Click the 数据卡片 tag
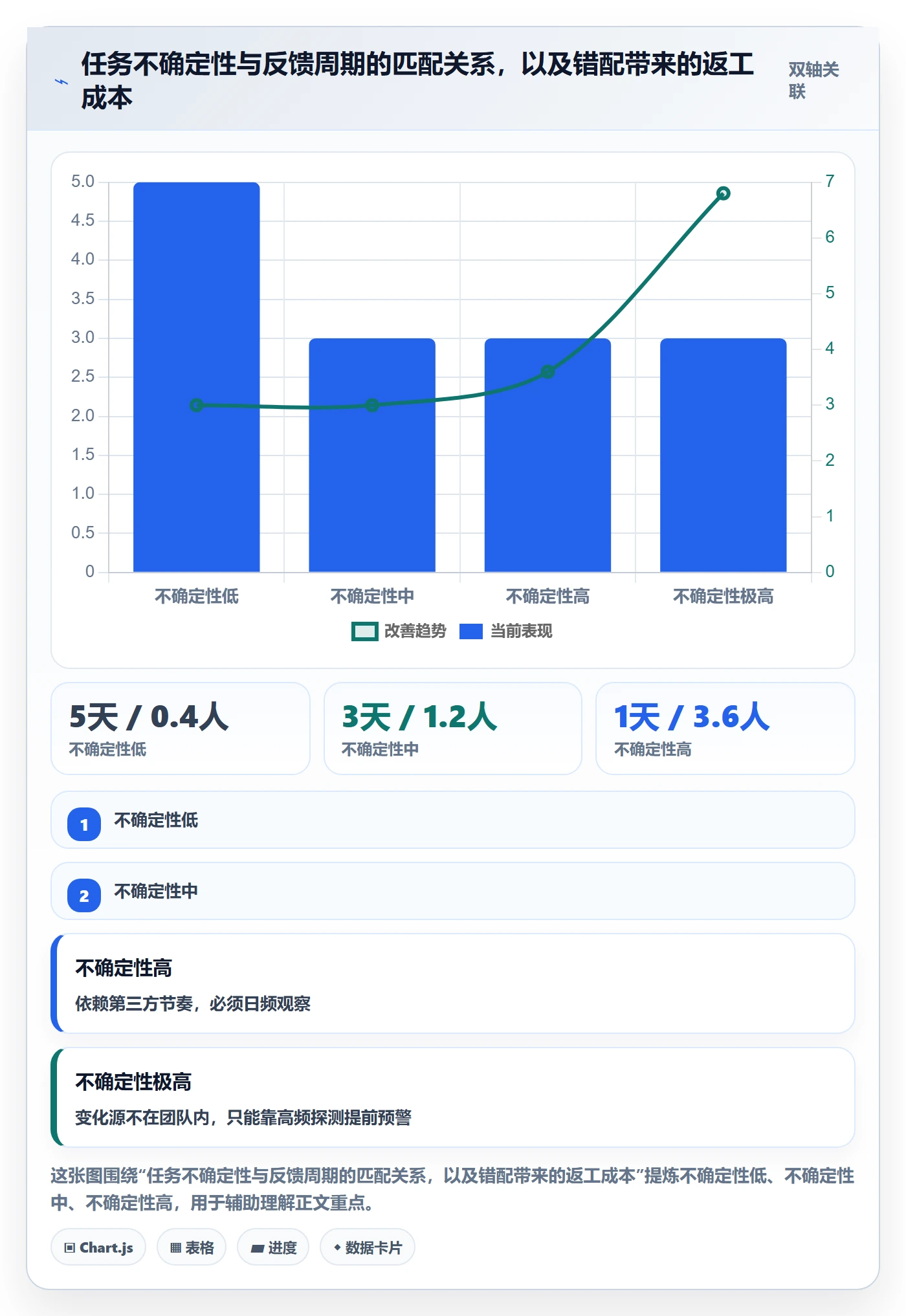This screenshot has width=906, height=1316. 368,1247
